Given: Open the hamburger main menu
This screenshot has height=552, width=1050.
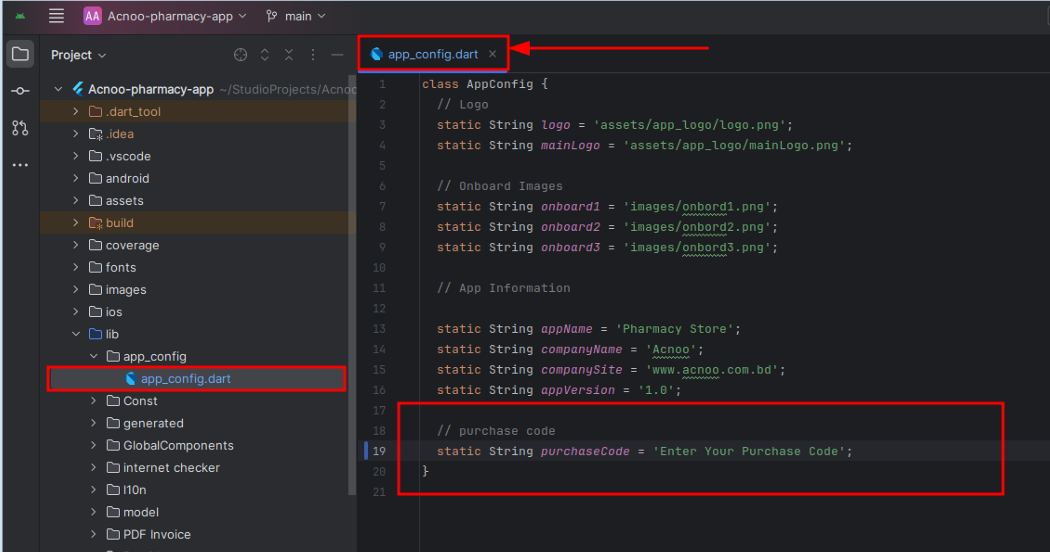Looking at the screenshot, I should [57, 16].
